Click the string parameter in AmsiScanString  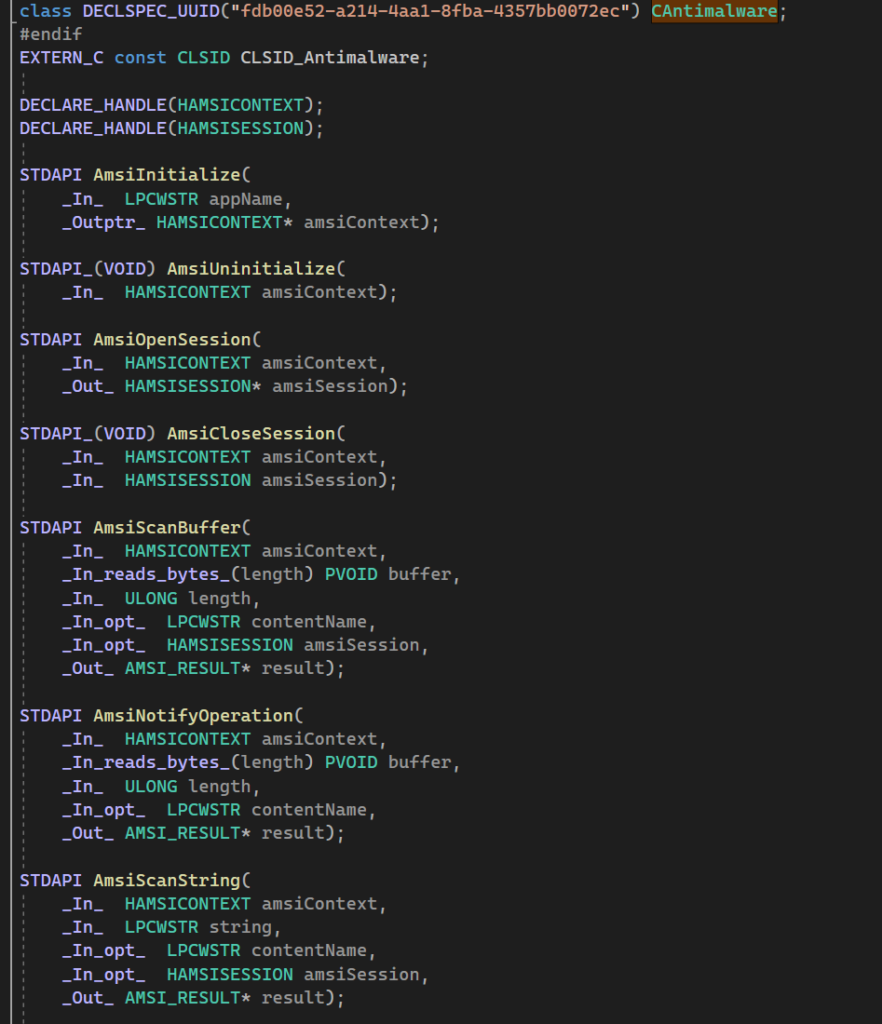[240, 927]
